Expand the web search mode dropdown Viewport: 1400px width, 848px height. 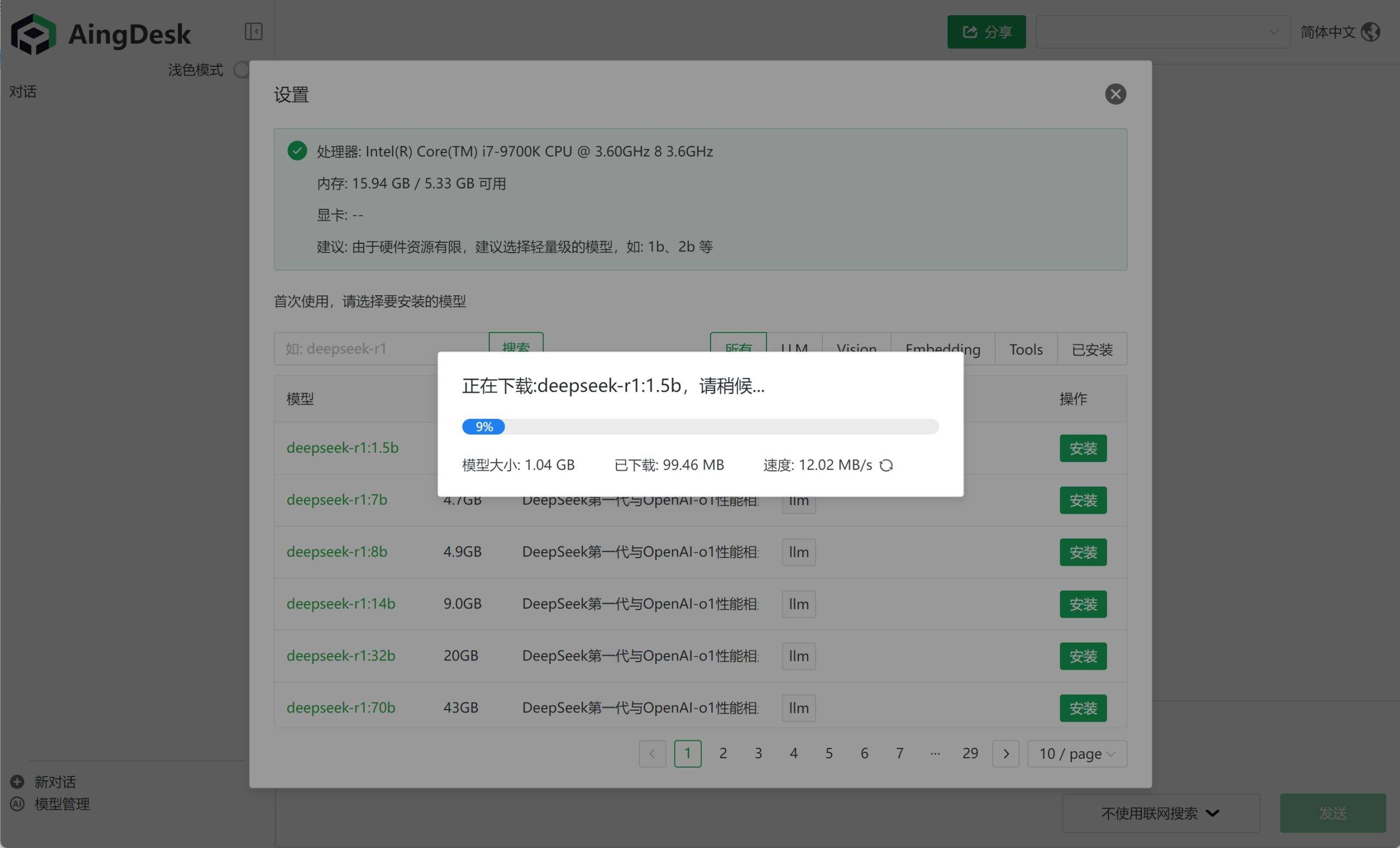[1161, 814]
